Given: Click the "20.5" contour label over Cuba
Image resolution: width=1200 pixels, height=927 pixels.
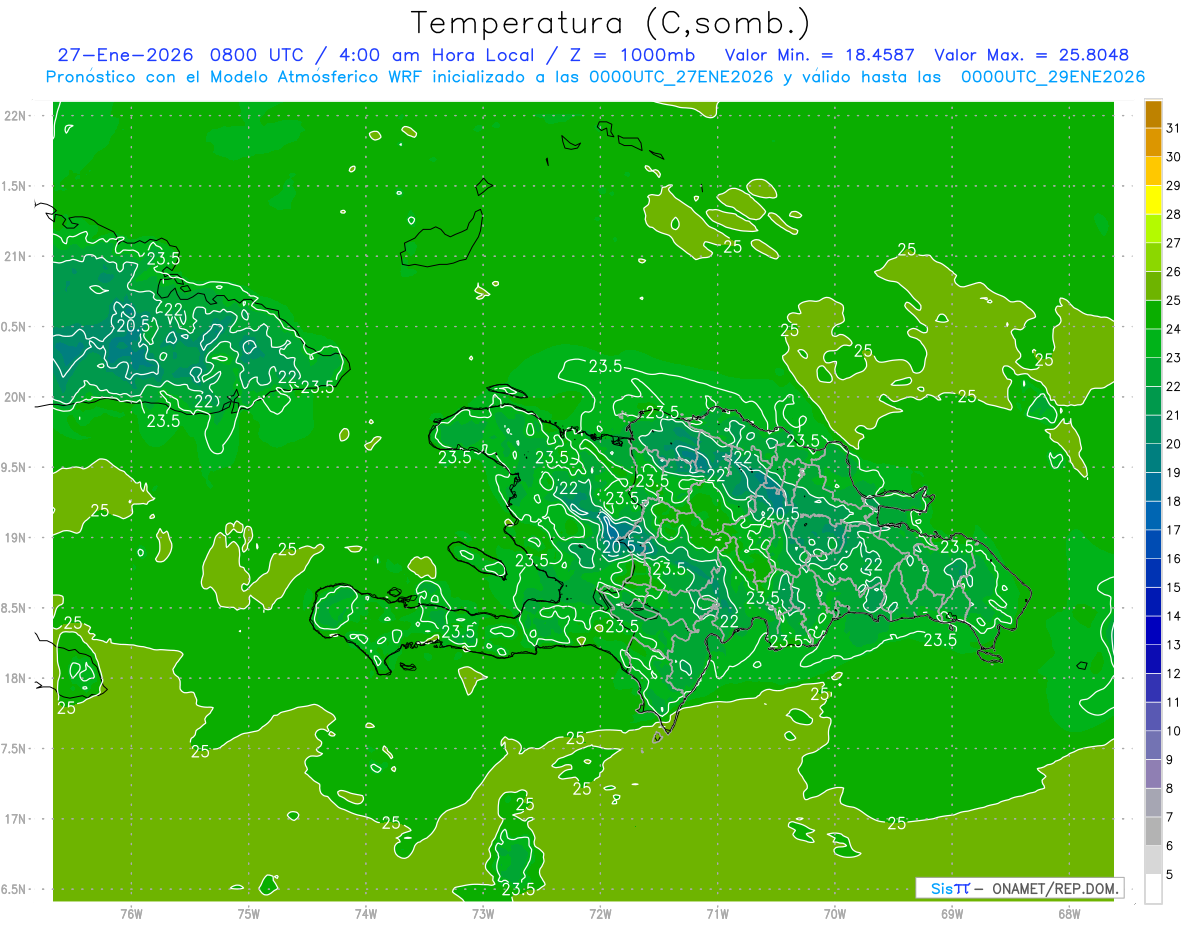Looking at the screenshot, I should tap(133, 325).
